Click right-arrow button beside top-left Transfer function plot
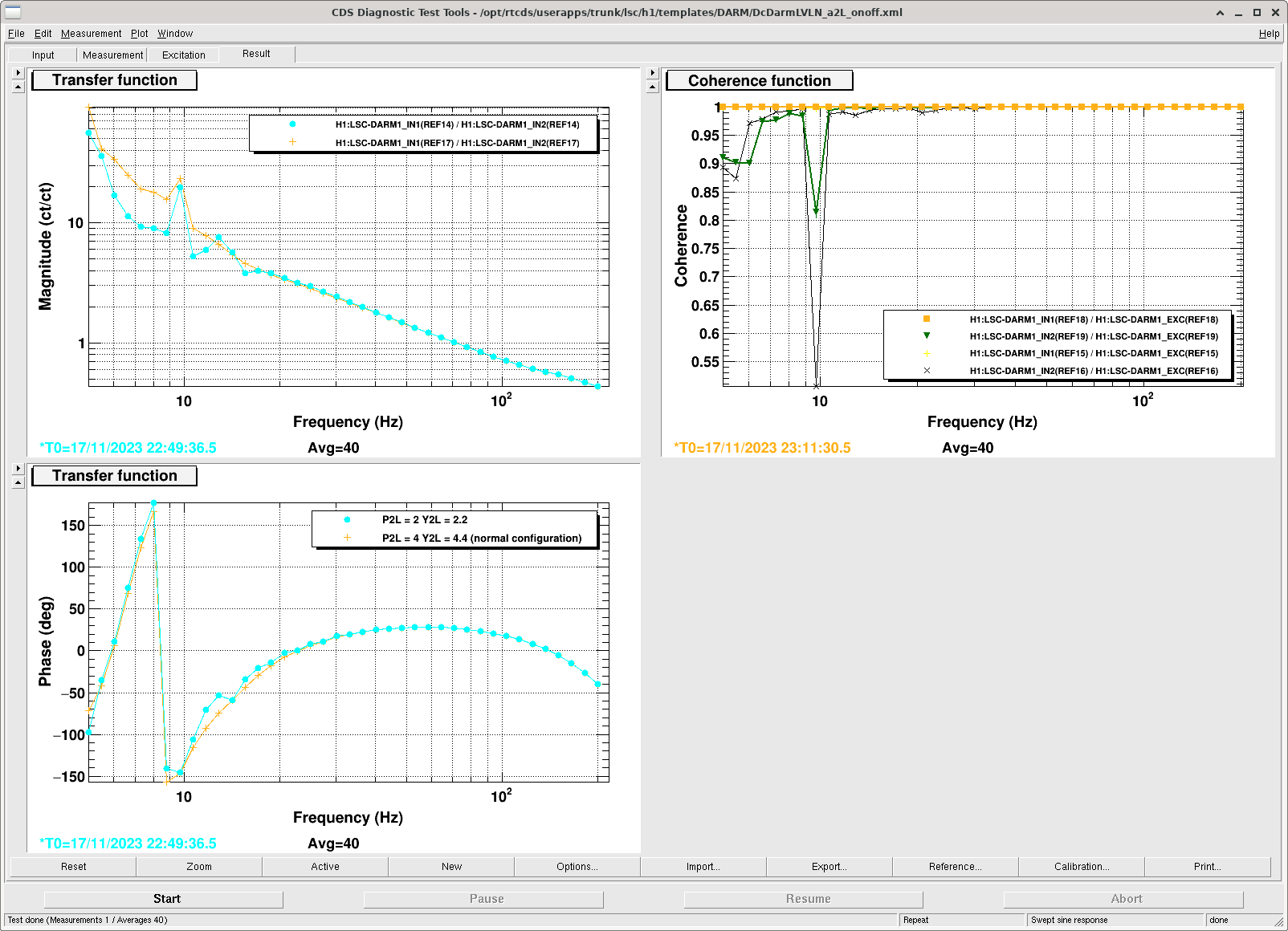1288x931 pixels. click(x=18, y=73)
